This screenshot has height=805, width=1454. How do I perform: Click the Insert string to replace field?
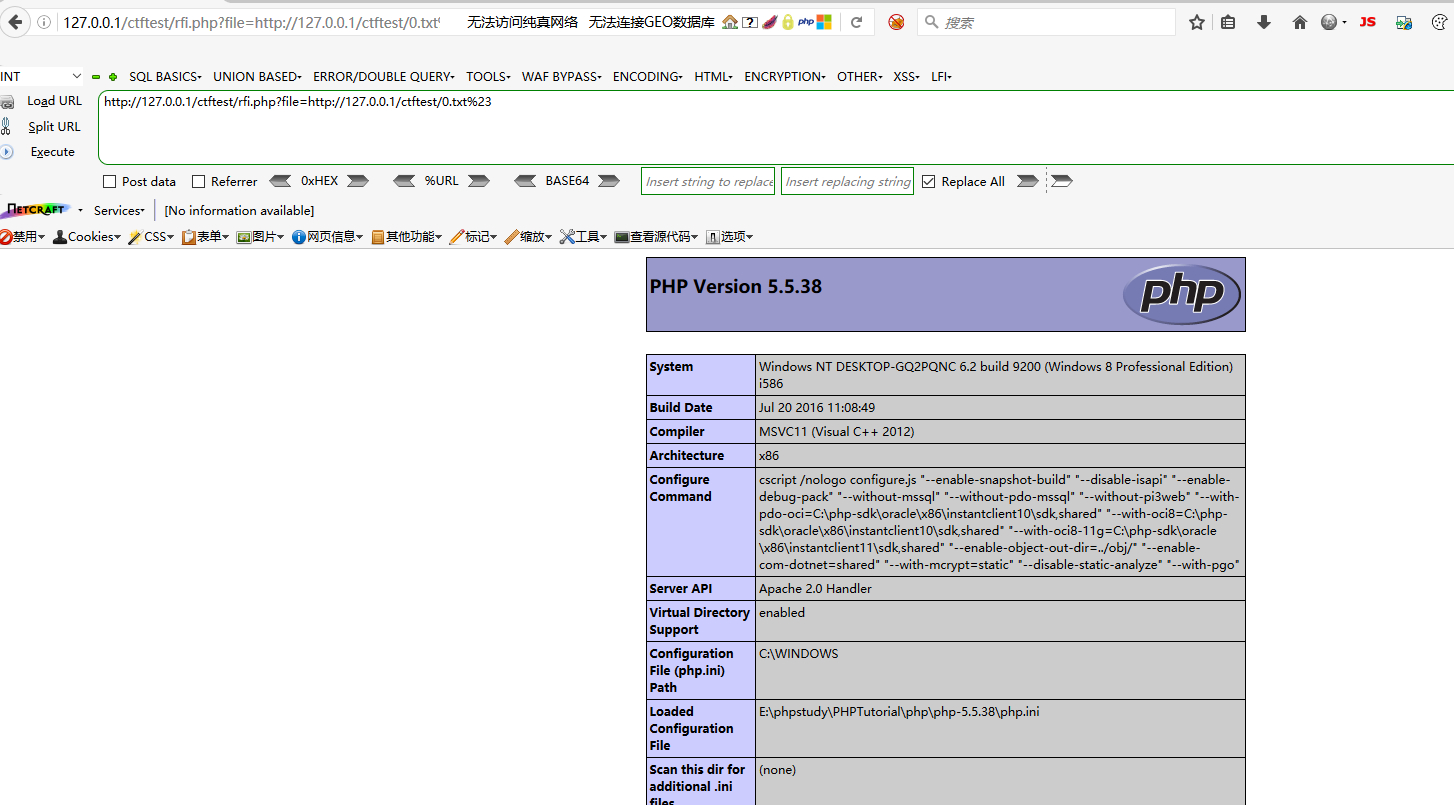[x=708, y=182]
